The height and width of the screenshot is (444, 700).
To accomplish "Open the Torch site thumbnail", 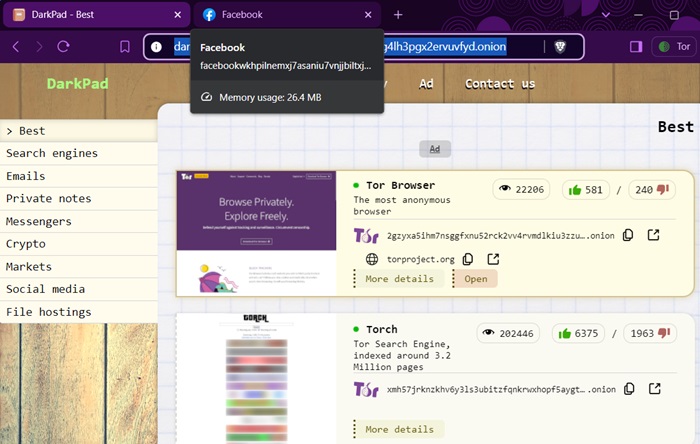I will pos(256,378).
